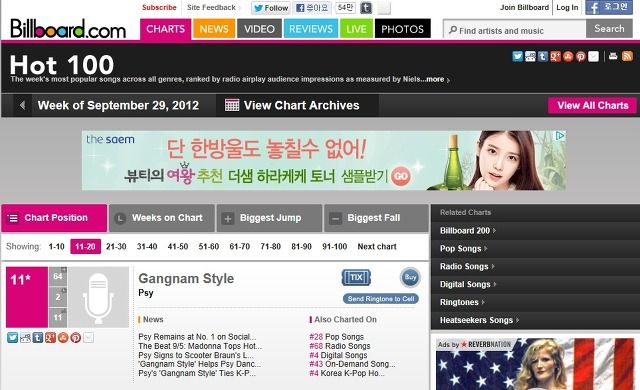Pin the Hot 100 chart using header Pinterest icon
Screen dimensions: 640x390
pyautogui.click(x=581, y=56)
